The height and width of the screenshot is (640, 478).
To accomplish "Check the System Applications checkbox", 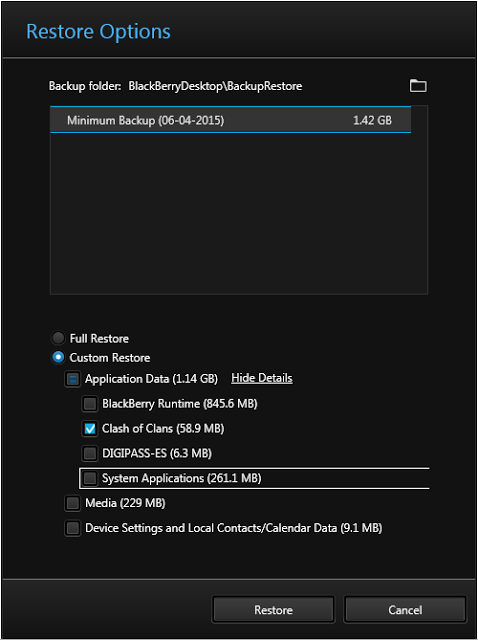I will (90, 478).
